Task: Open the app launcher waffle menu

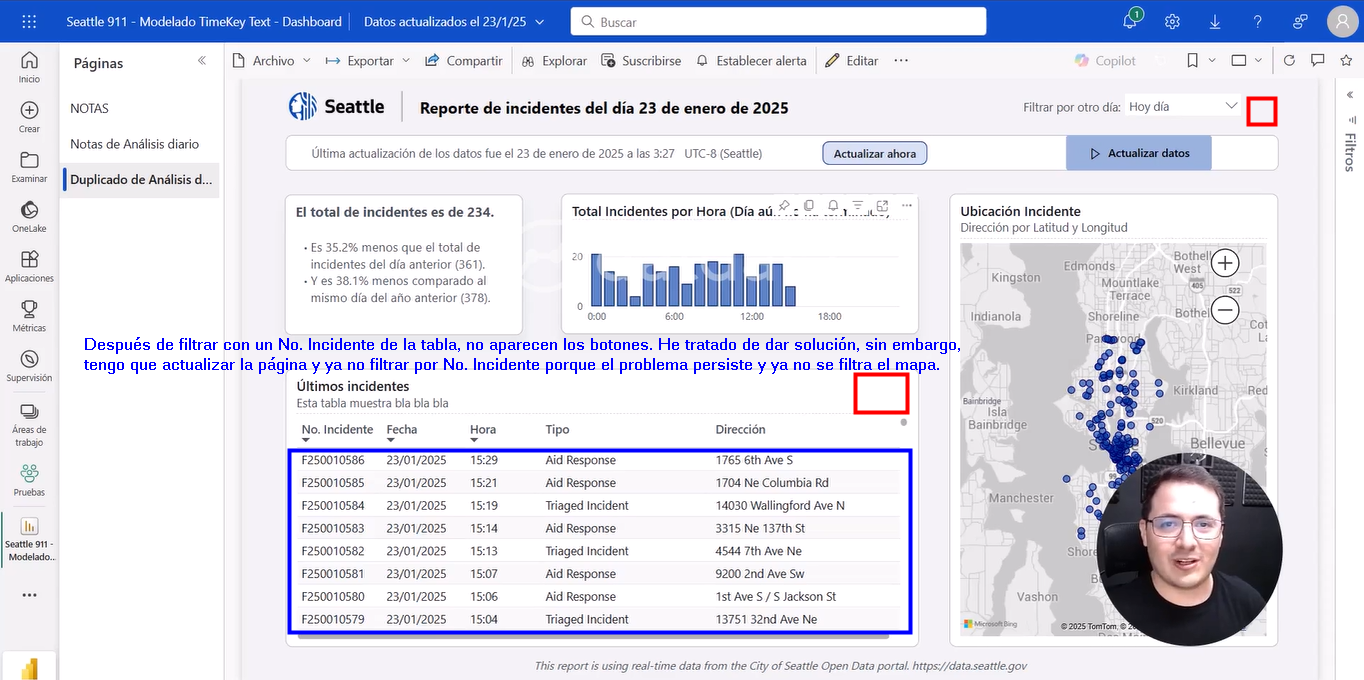Action: point(29,21)
